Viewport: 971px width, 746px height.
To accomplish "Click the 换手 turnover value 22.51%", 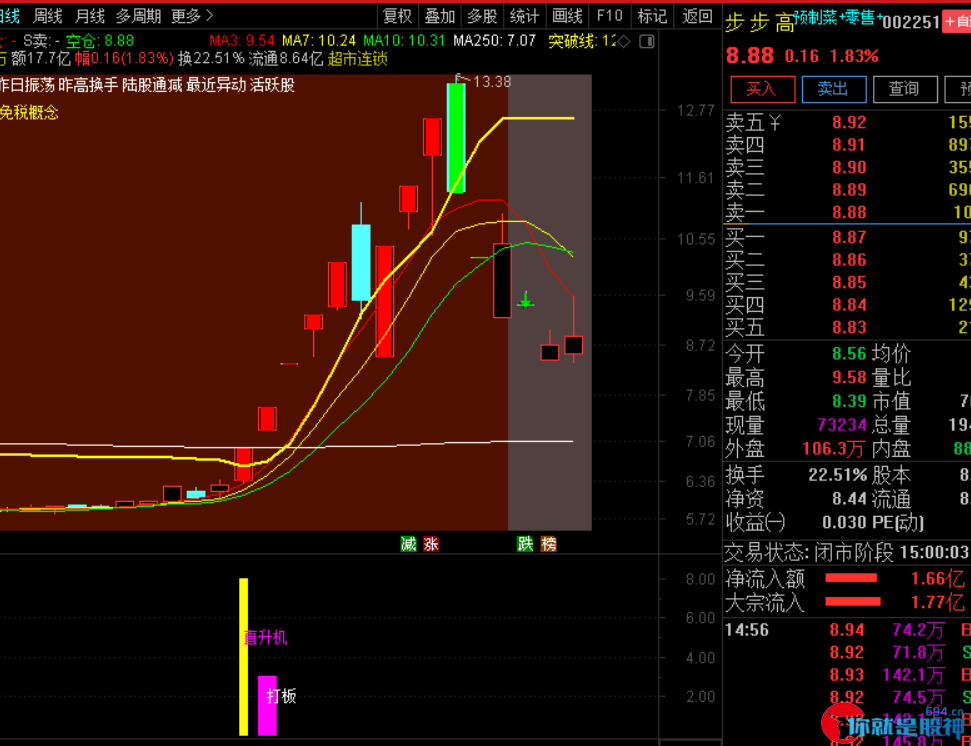I will coord(837,475).
